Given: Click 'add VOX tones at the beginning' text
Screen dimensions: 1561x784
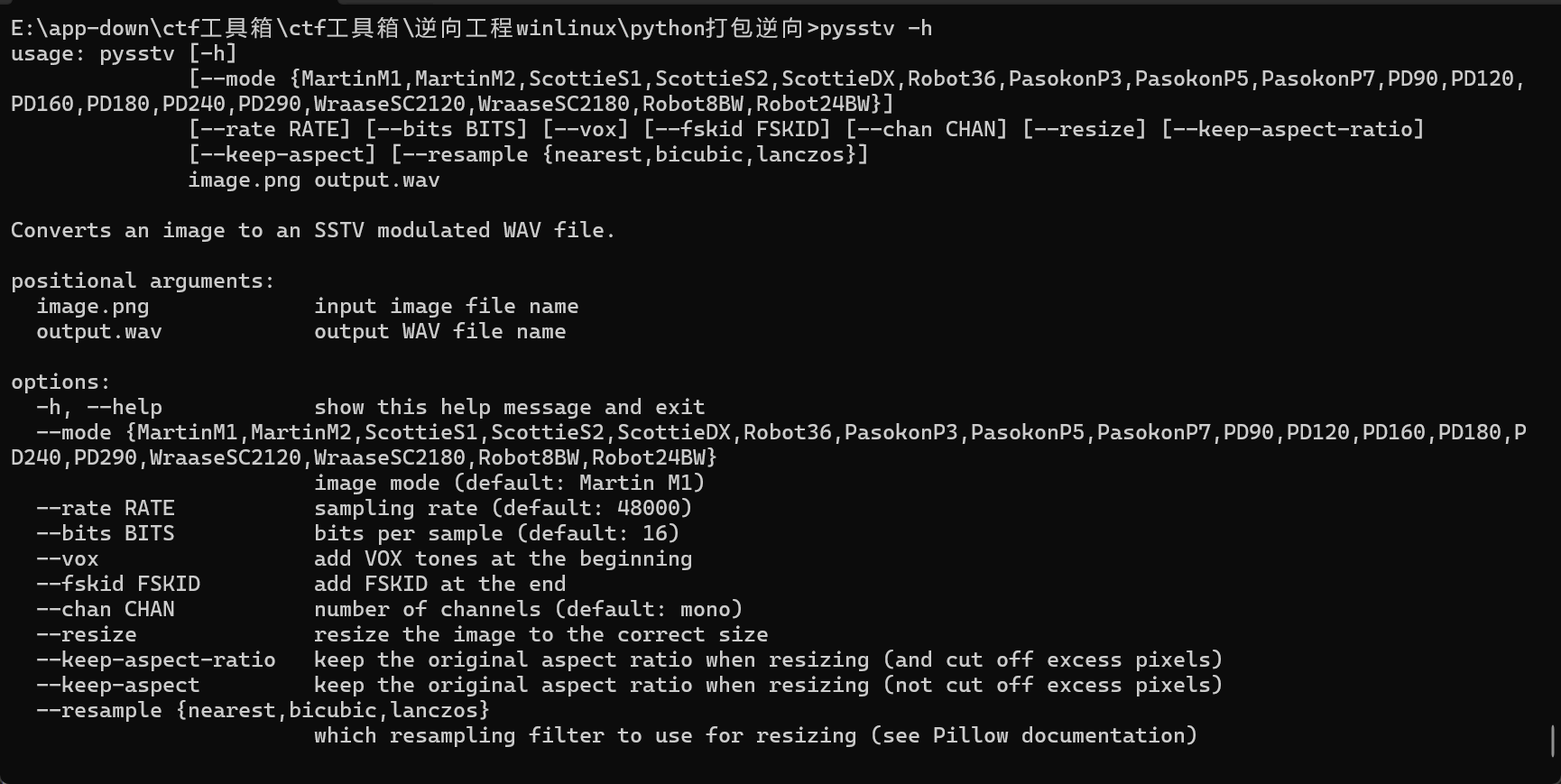Looking at the screenshot, I should [x=503, y=558].
